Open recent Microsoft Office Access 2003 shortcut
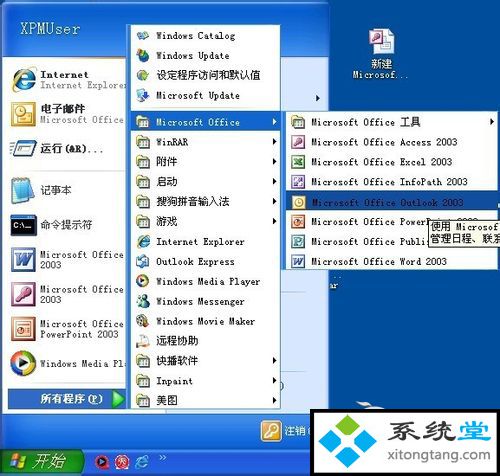This screenshot has width=500, height=476. (67, 294)
